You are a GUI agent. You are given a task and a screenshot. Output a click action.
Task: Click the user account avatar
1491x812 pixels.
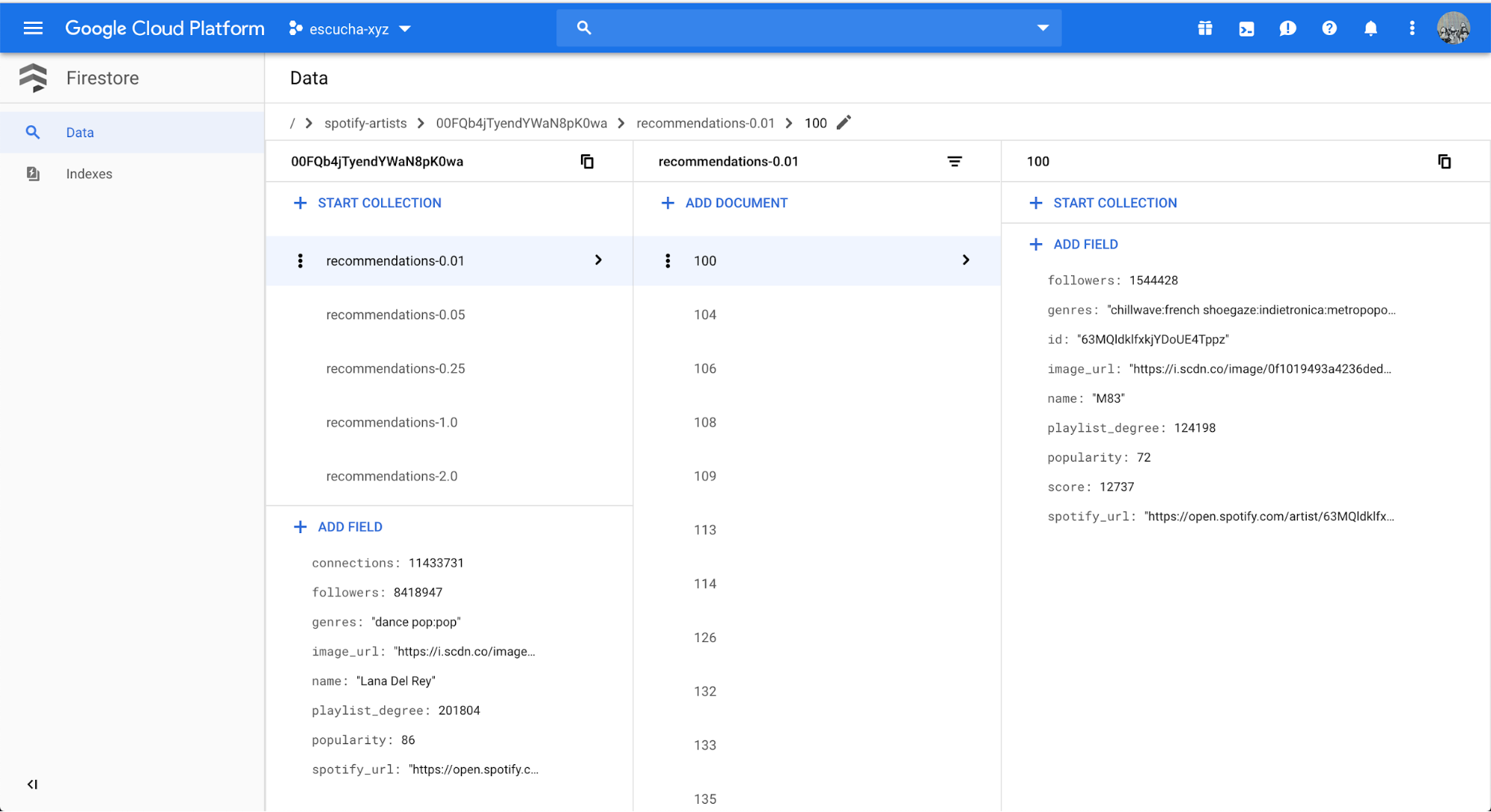1454,28
